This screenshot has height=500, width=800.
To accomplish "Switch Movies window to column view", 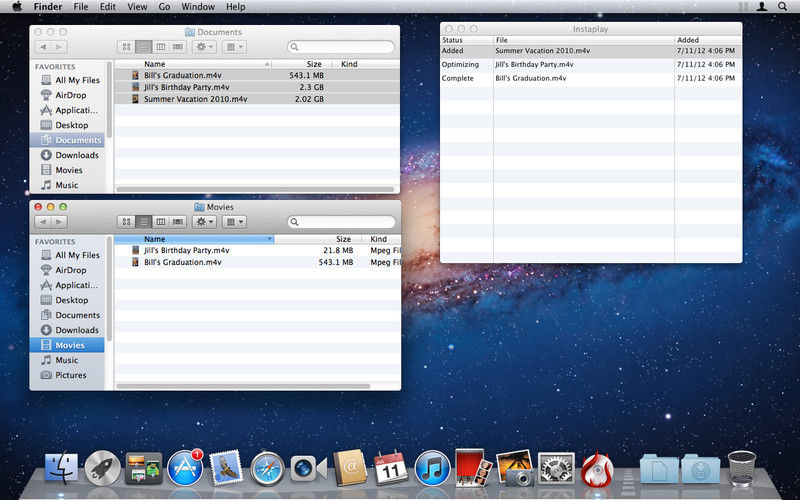I will tap(161, 222).
